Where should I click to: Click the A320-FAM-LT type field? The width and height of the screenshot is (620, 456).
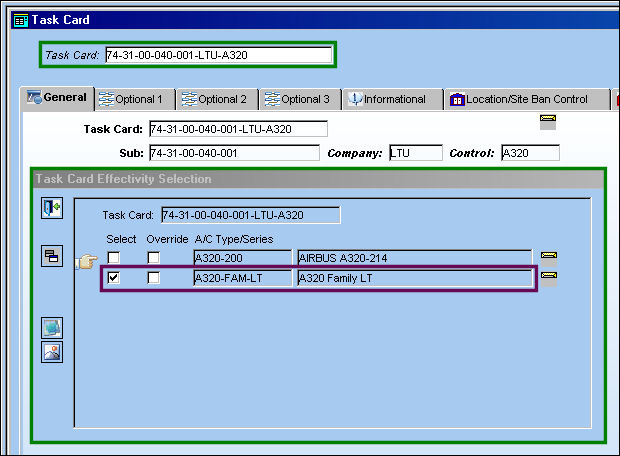pos(243,278)
